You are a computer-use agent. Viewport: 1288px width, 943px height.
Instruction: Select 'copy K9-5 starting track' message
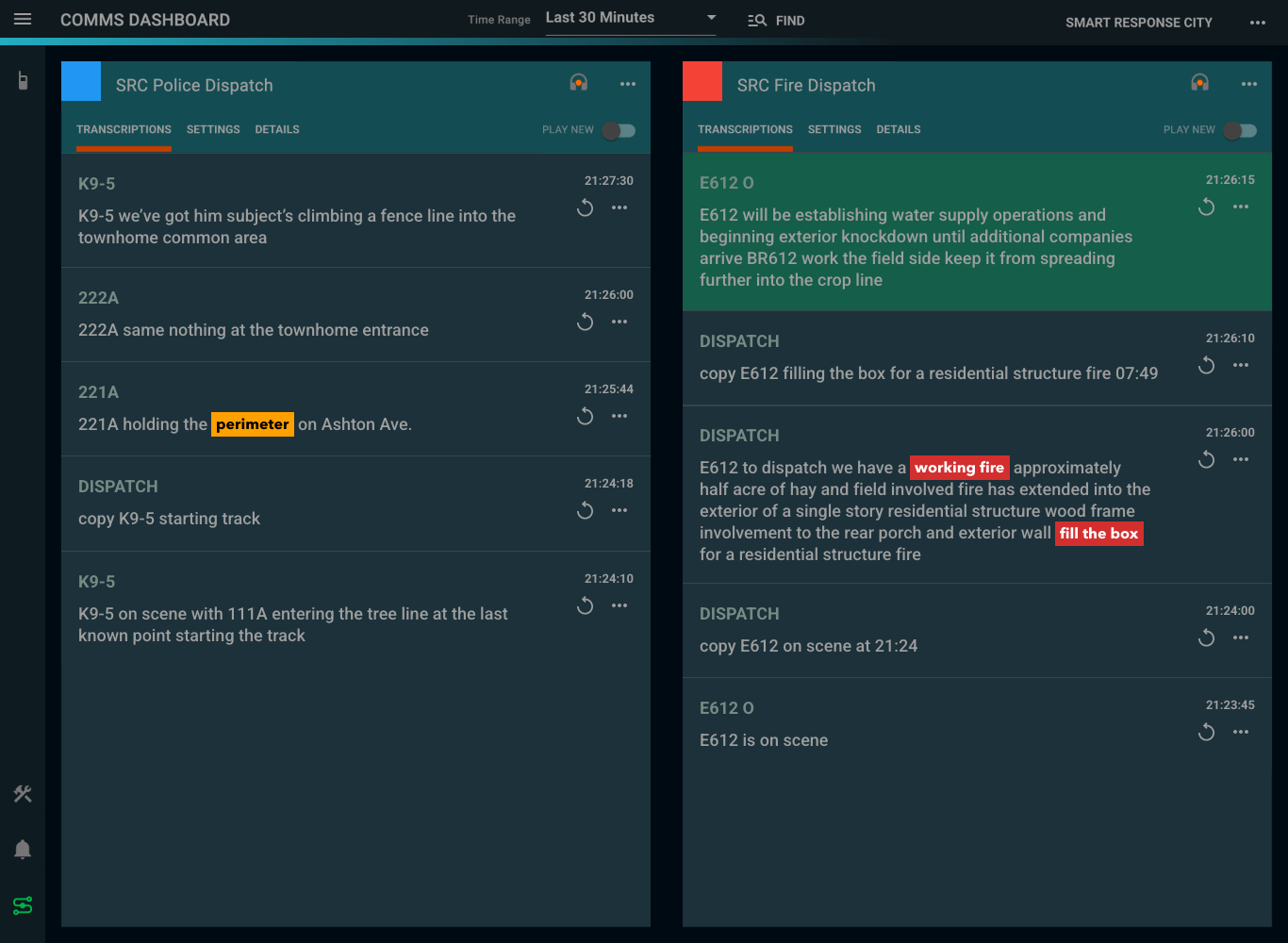(x=169, y=519)
